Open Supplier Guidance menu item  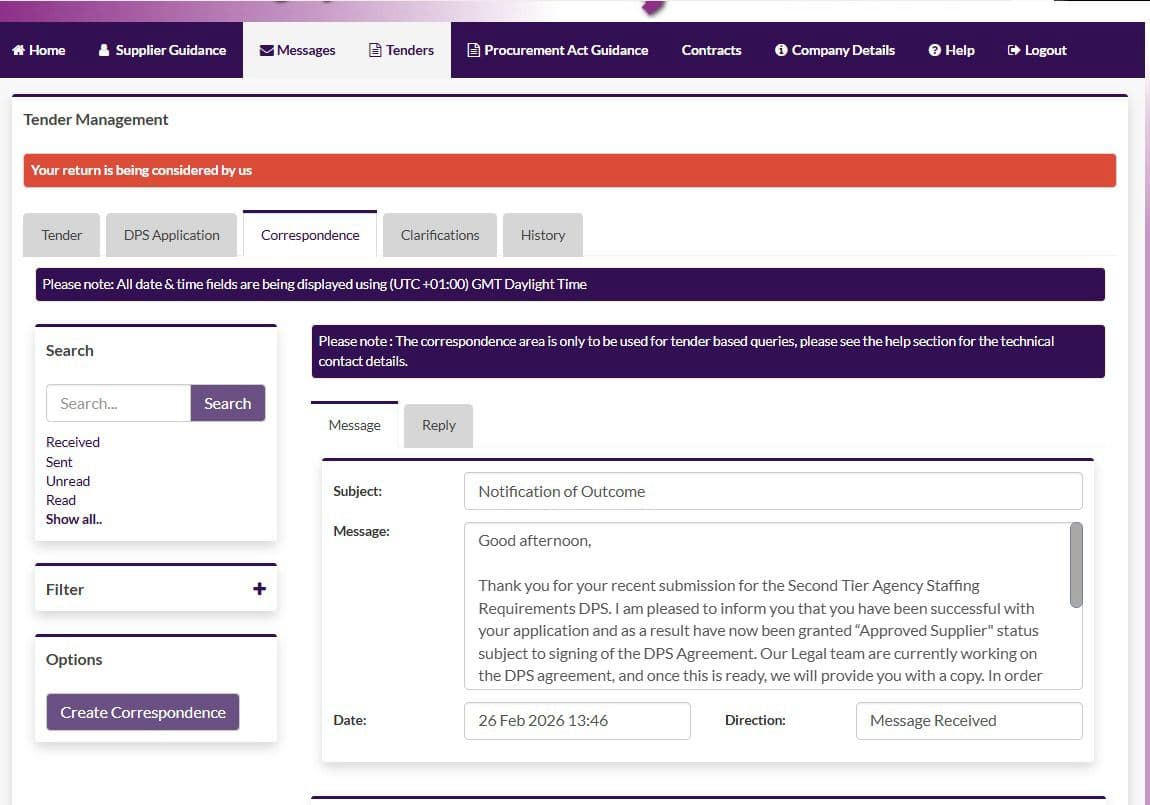(x=162, y=50)
